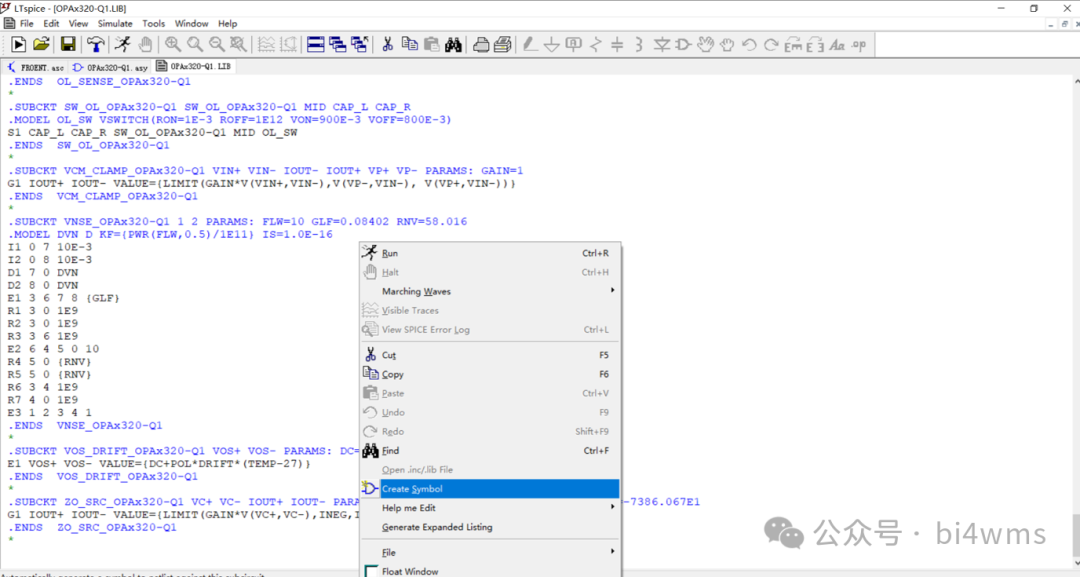Click the Zoom In magnifier icon

pyautogui.click(x=173, y=44)
